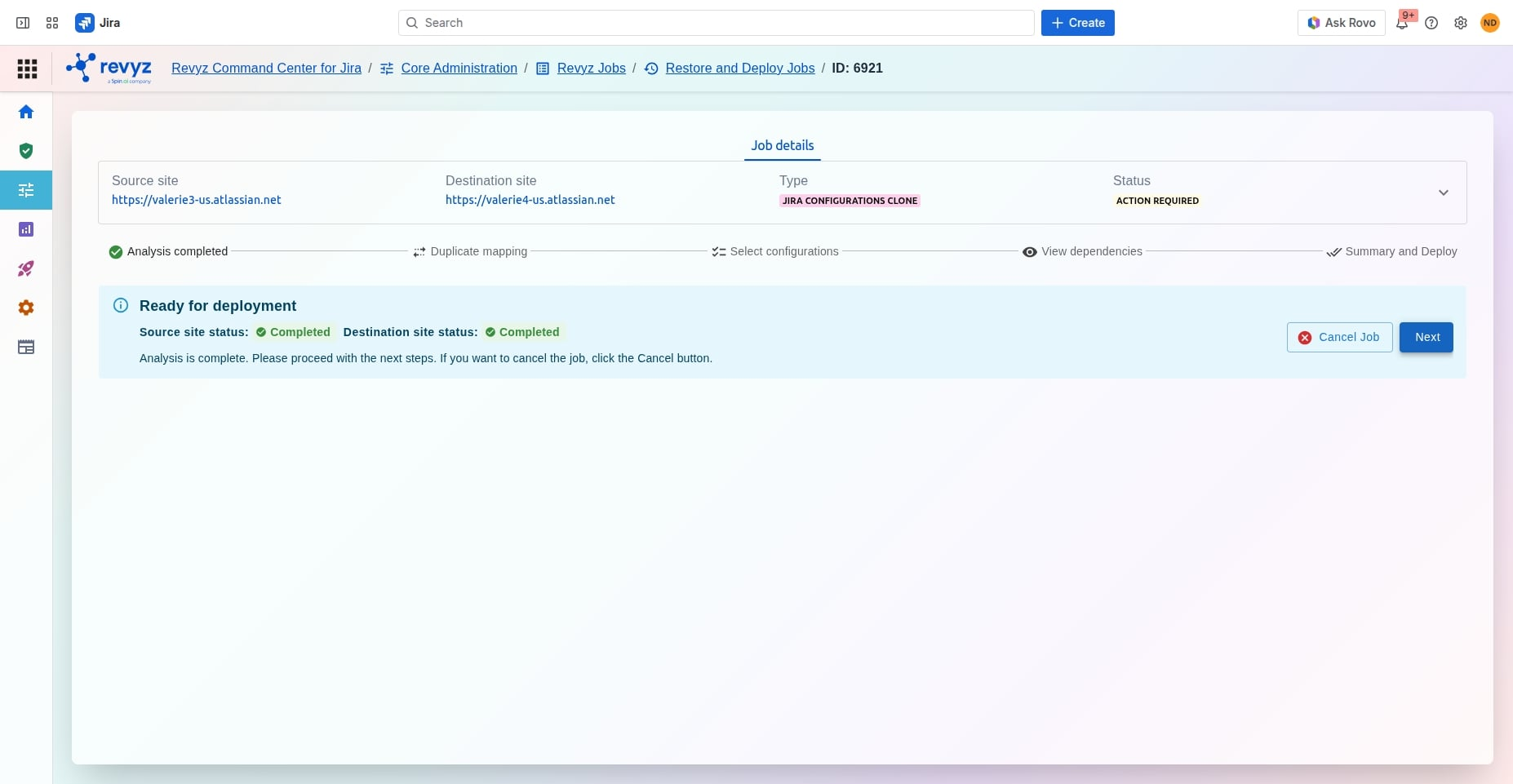
Task: Open the Help question mark icon
Action: 1431,23
